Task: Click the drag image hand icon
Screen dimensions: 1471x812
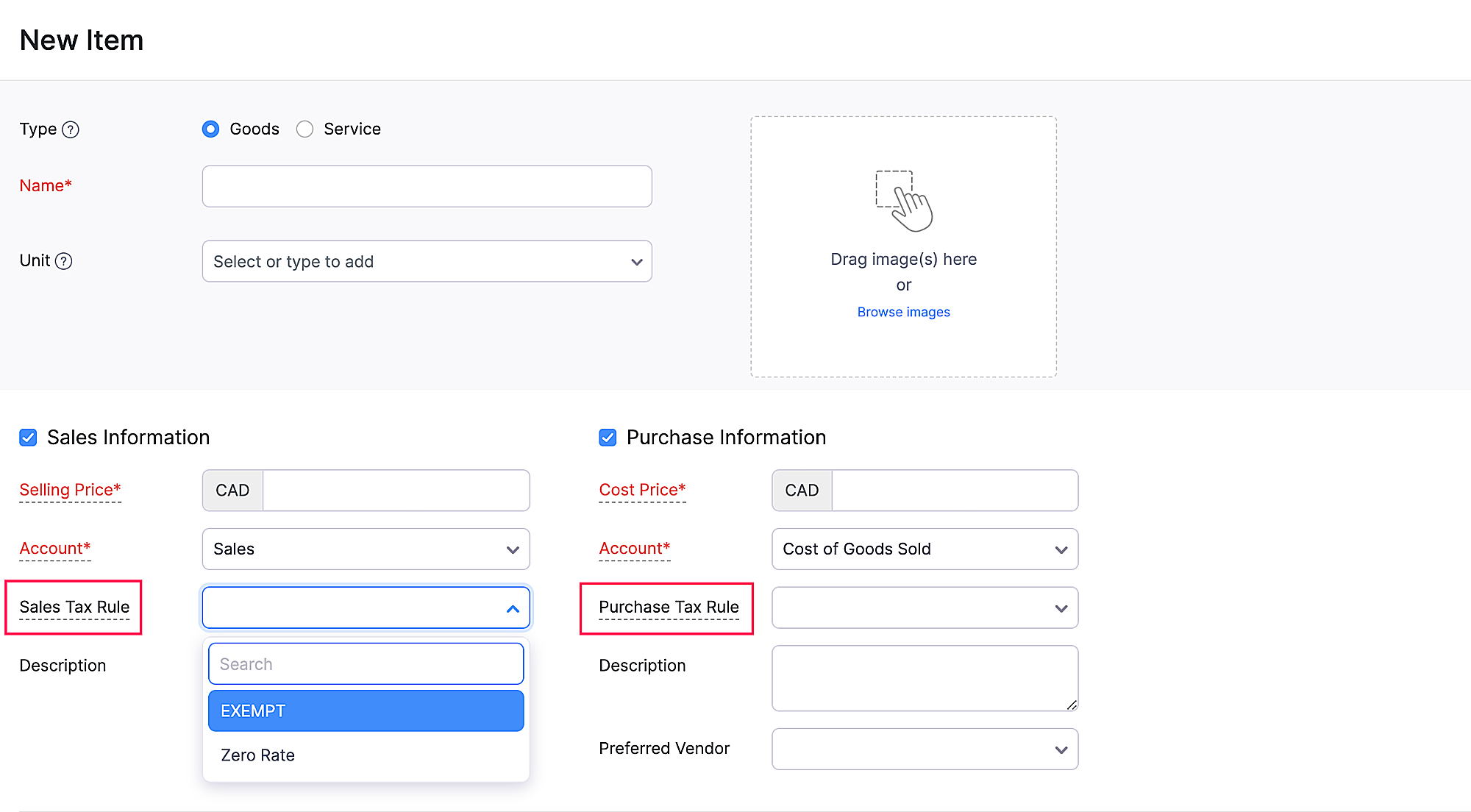Action: click(904, 201)
